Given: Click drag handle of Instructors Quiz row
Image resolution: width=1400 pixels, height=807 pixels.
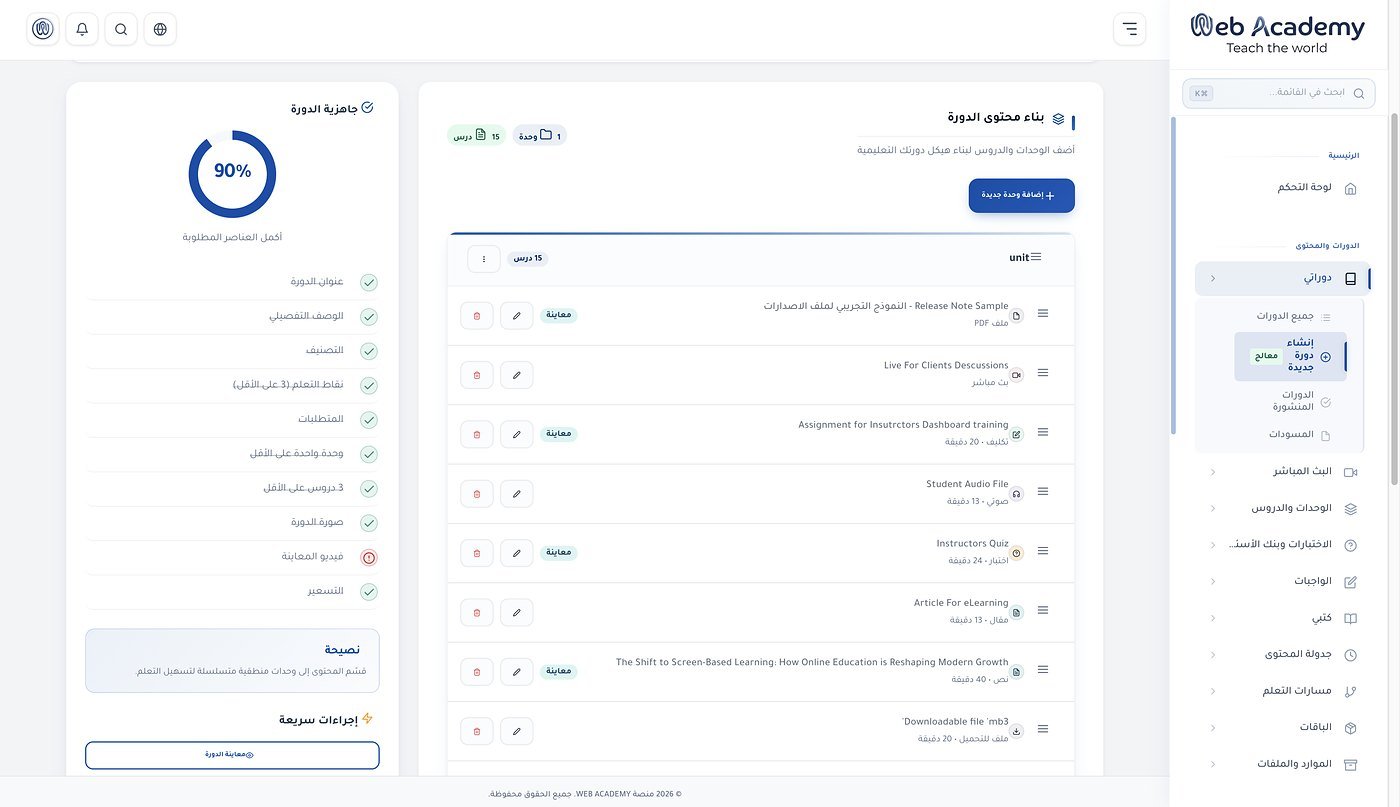Looking at the screenshot, I should tap(1043, 551).
